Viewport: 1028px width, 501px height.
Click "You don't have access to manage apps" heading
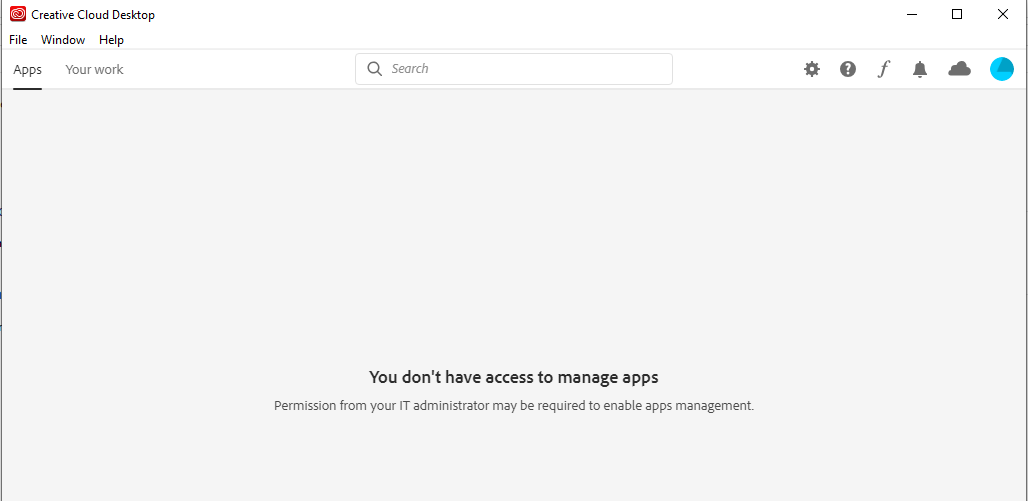(x=514, y=377)
